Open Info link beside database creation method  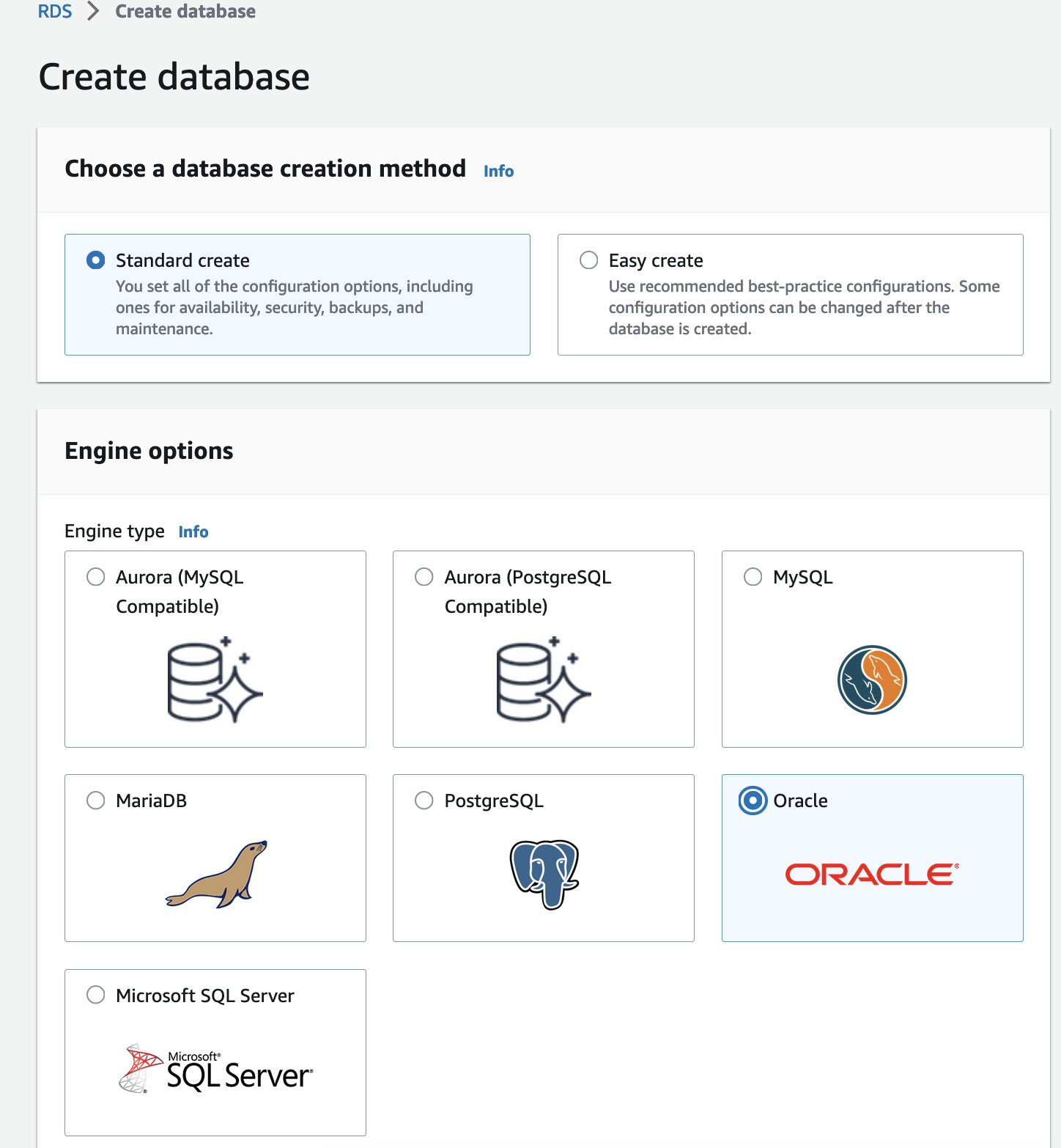tap(499, 171)
